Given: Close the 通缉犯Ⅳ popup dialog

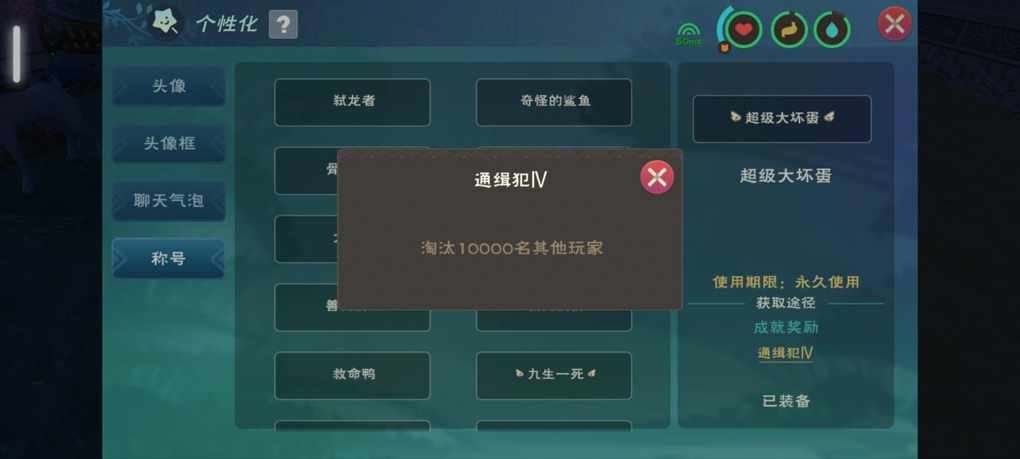Looking at the screenshot, I should coord(656,177).
